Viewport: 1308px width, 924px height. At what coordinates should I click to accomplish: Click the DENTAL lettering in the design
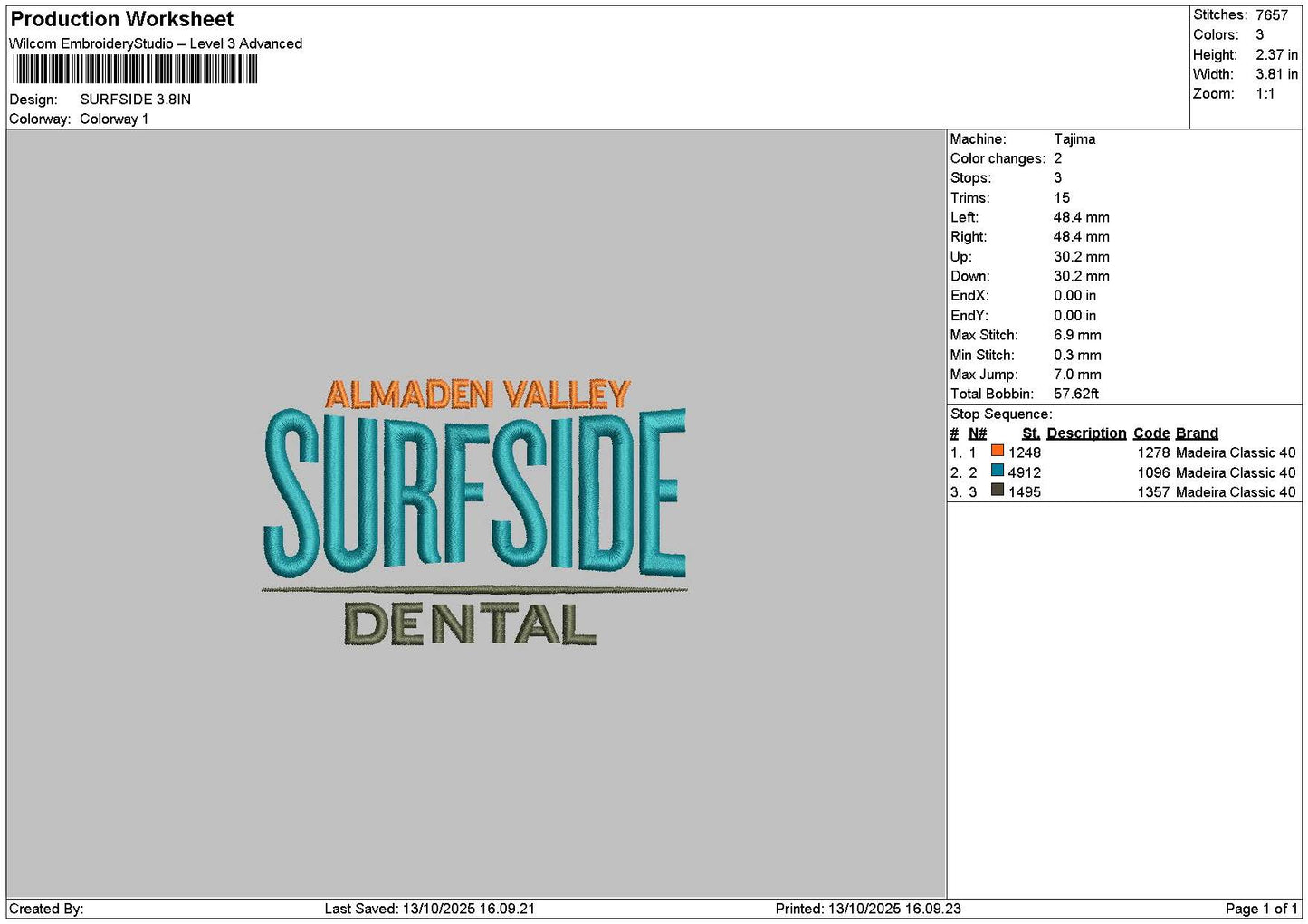point(470,624)
